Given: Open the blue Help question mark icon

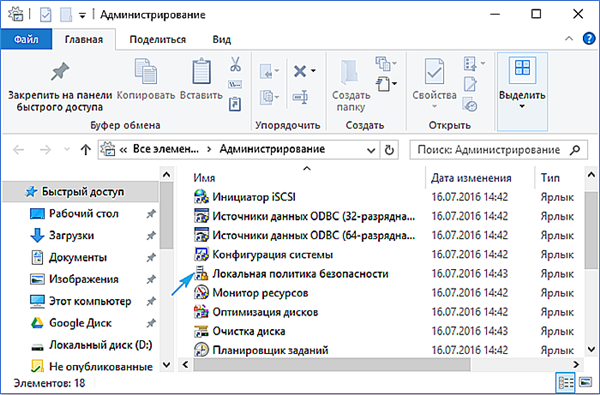Looking at the screenshot, I should [x=589, y=39].
